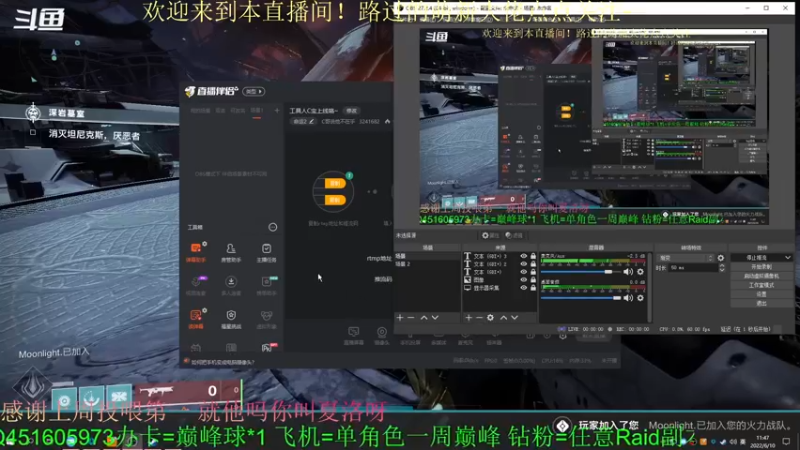Maximize the OBS window
The height and width of the screenshot is (450, 800).
(766, 8)
